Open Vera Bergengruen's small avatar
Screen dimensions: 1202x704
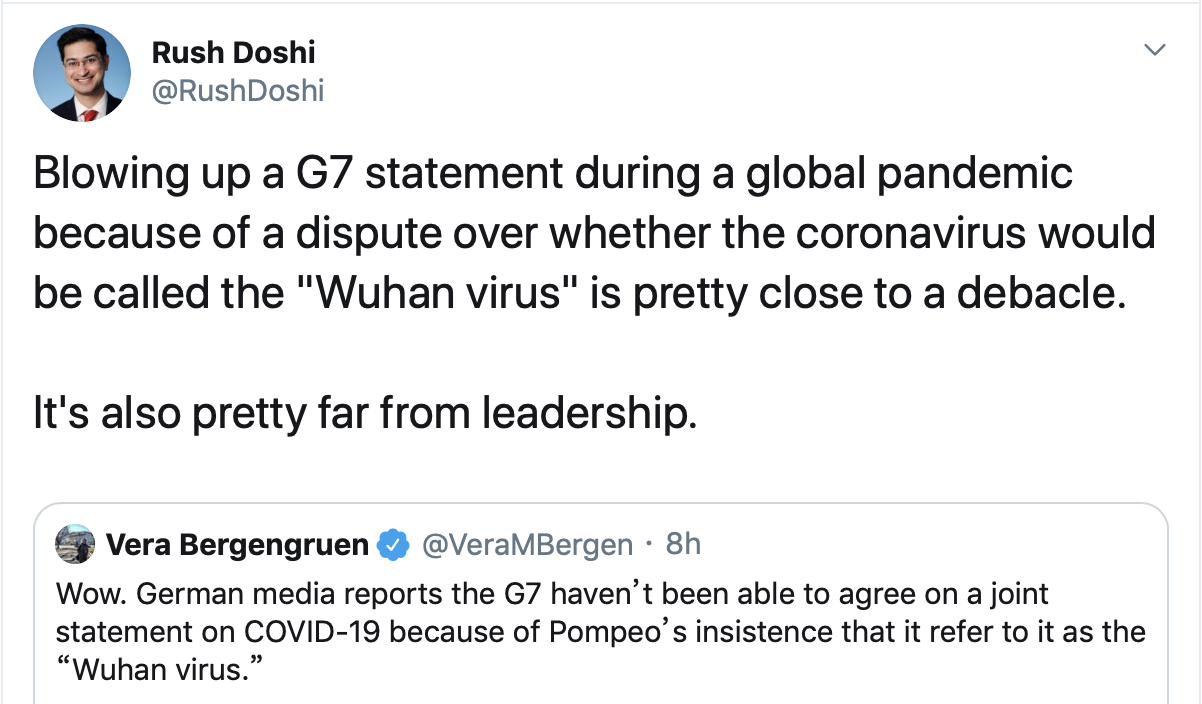click(x=77, y=544)
